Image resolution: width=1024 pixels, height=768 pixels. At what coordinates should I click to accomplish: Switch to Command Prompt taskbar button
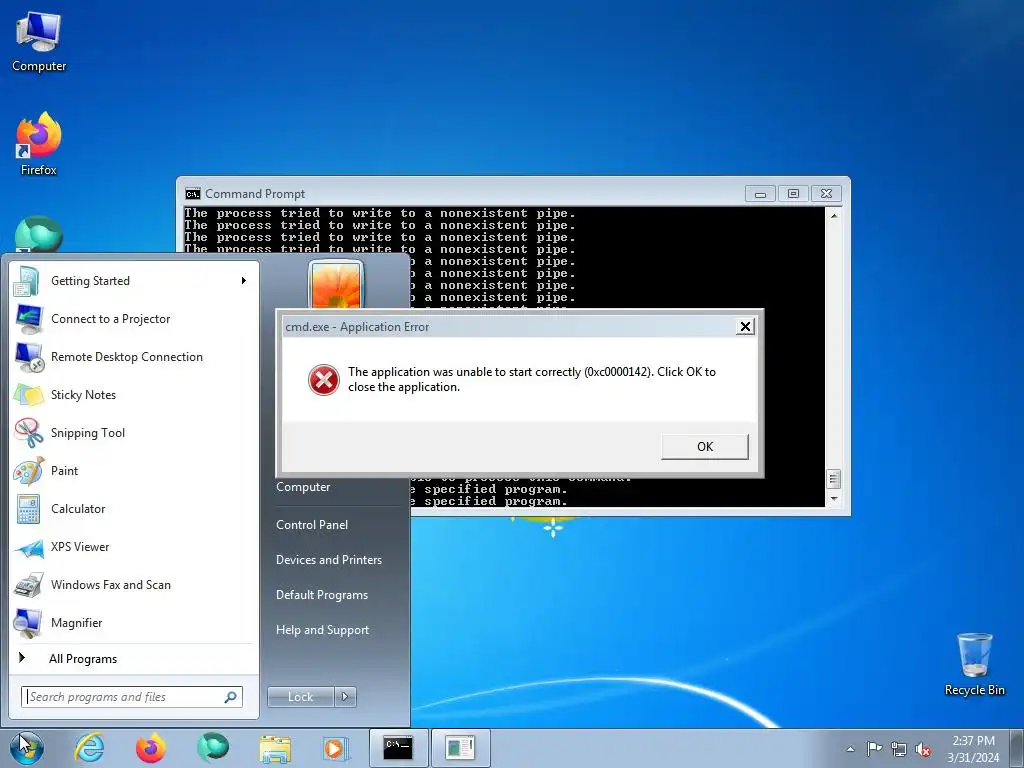pyautogui.click(x=398, y=748)
